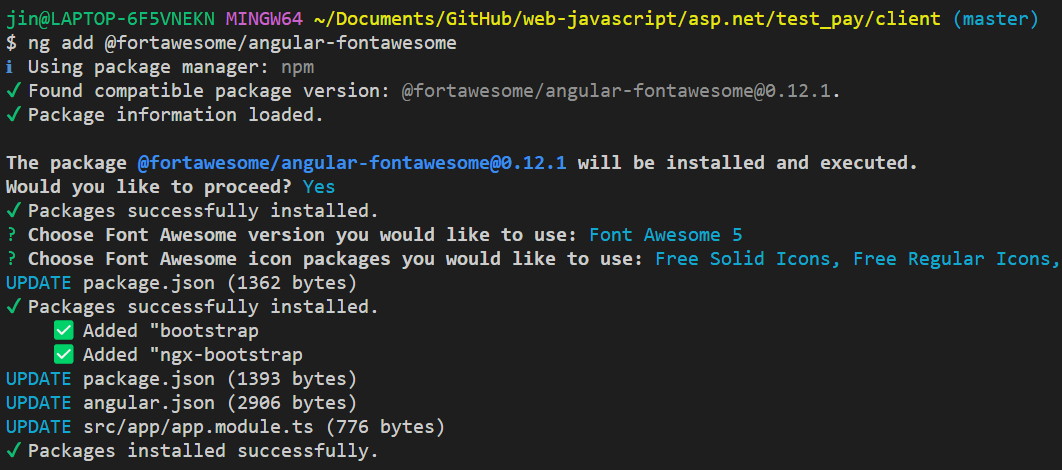Click the line package.json (1393 bytes)
This screenshot has width=1062, height=470.
220,379
